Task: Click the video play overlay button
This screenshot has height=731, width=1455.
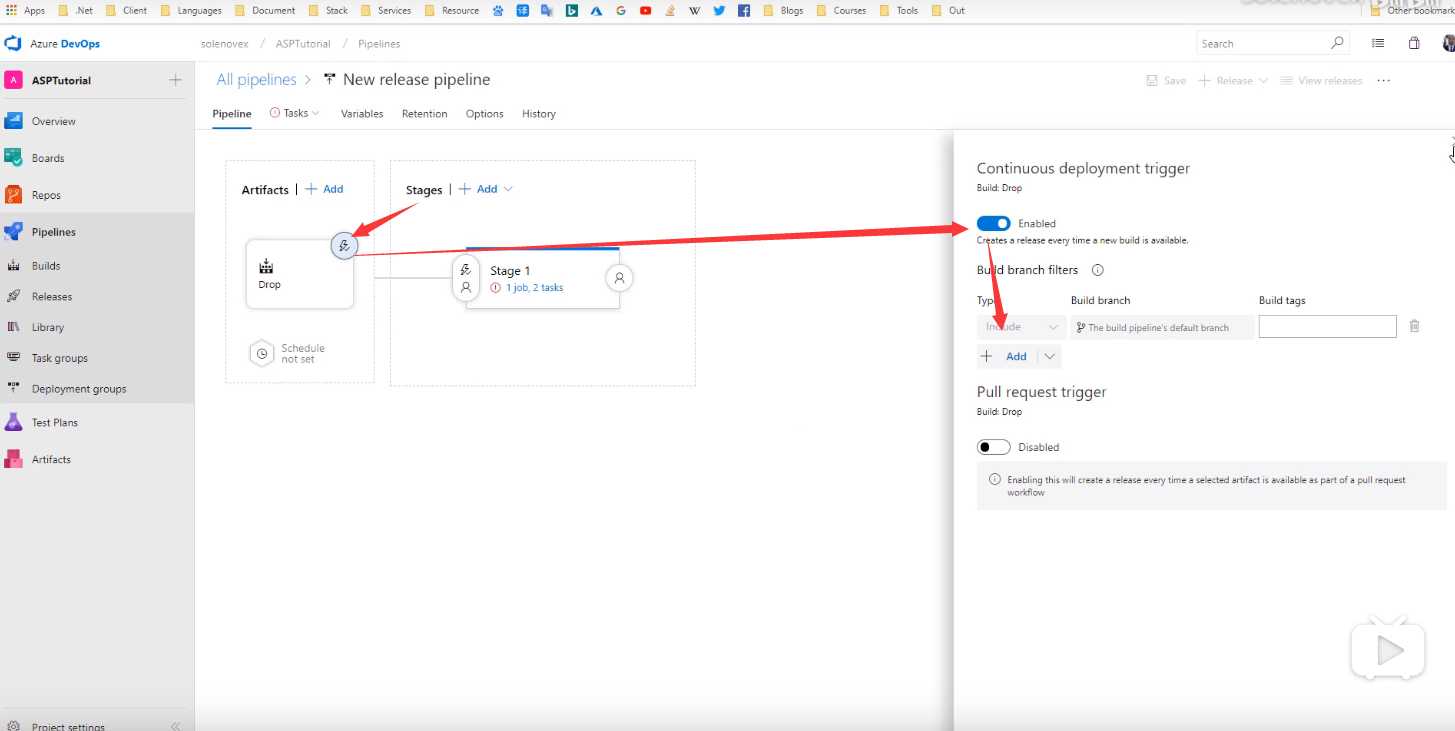Action: (x=1387, y=651)
